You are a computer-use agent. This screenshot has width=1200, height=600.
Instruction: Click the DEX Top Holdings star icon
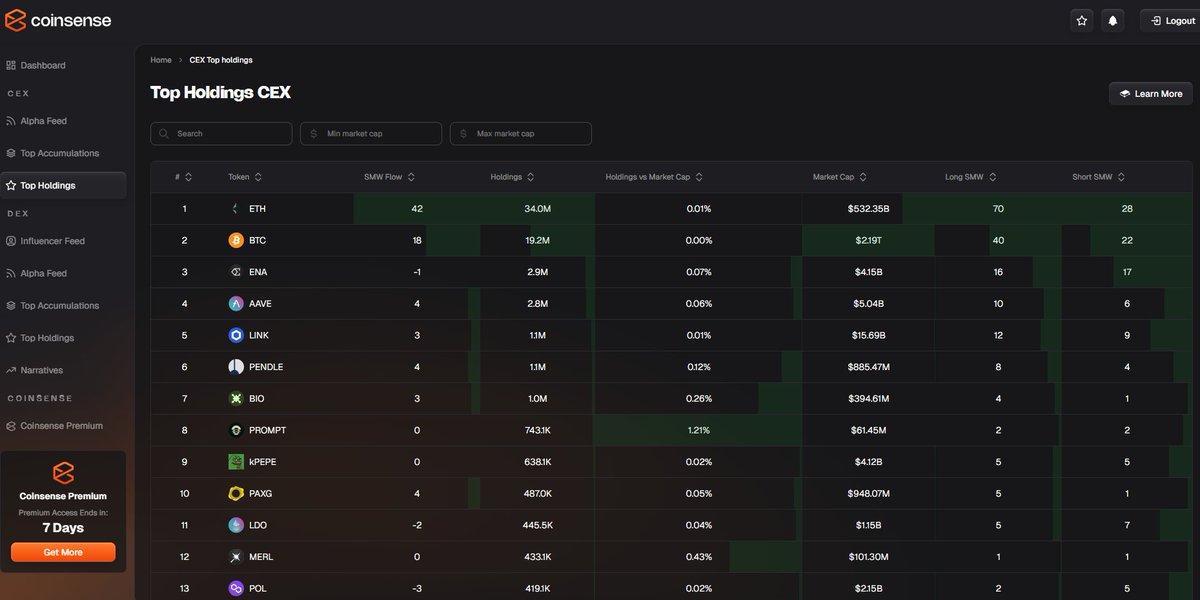[x=11, y=338]
